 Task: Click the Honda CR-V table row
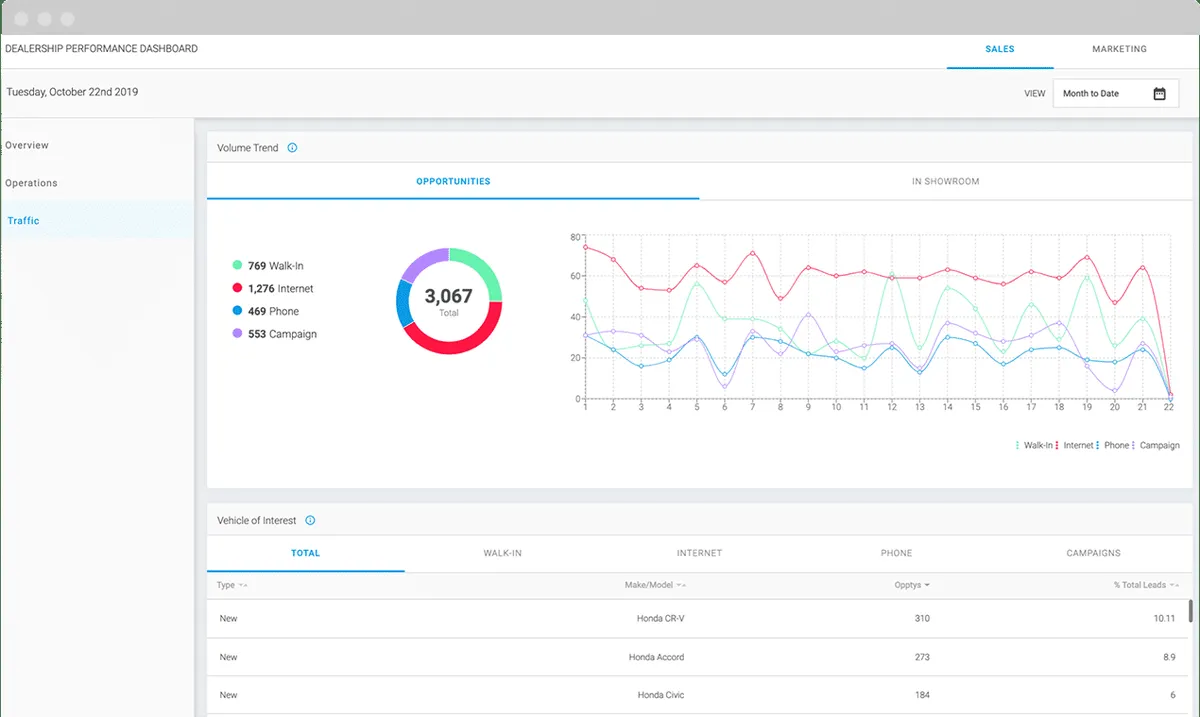pyautogui.click(x=660, y=619)
